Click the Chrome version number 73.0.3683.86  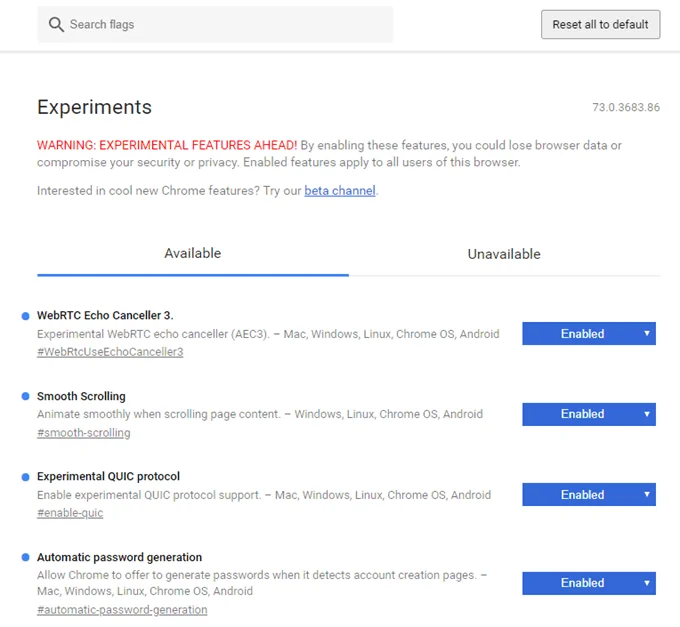point(626,107)
